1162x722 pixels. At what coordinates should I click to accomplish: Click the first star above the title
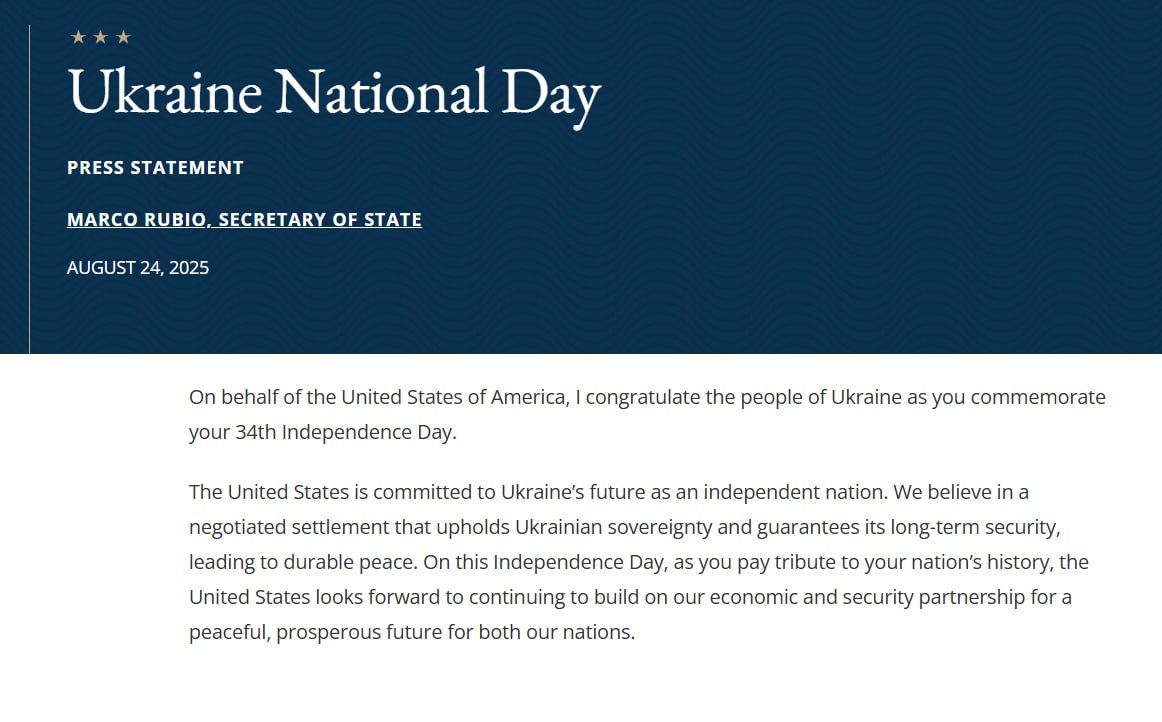(78, 38)
